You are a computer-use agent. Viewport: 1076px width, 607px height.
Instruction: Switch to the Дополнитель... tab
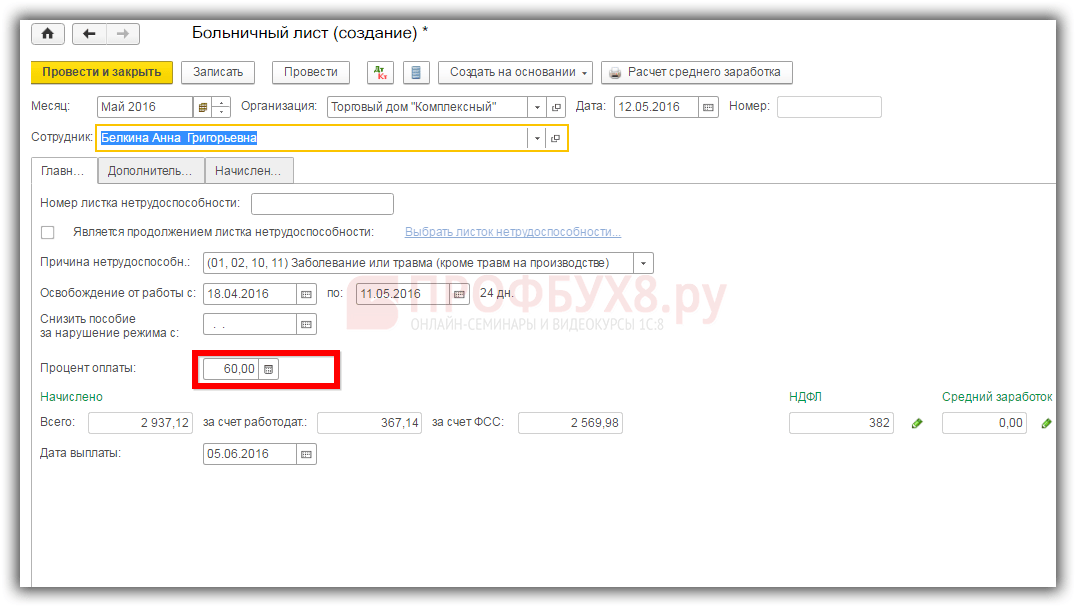click(151, 171)
